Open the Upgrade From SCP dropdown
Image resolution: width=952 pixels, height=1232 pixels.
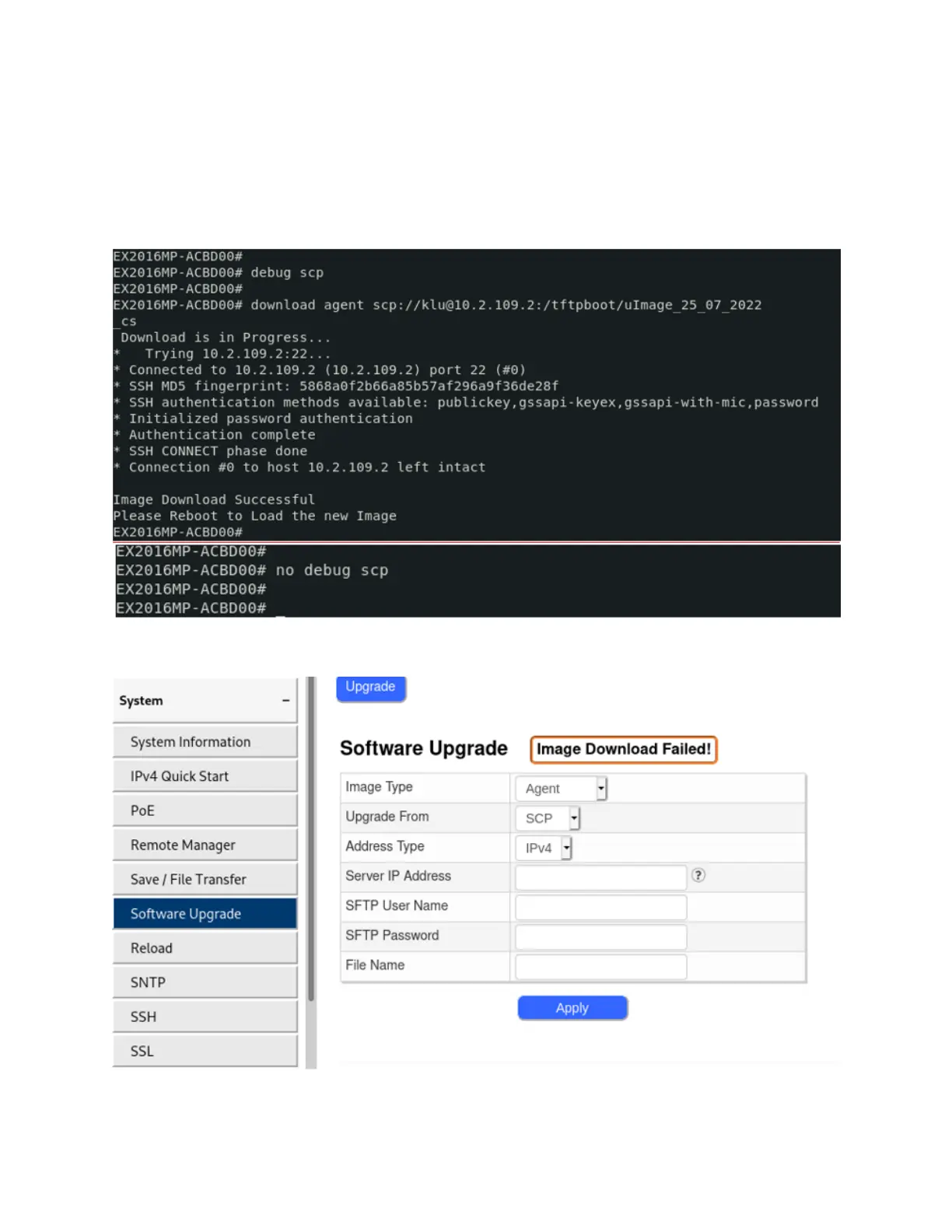[548, 818]
